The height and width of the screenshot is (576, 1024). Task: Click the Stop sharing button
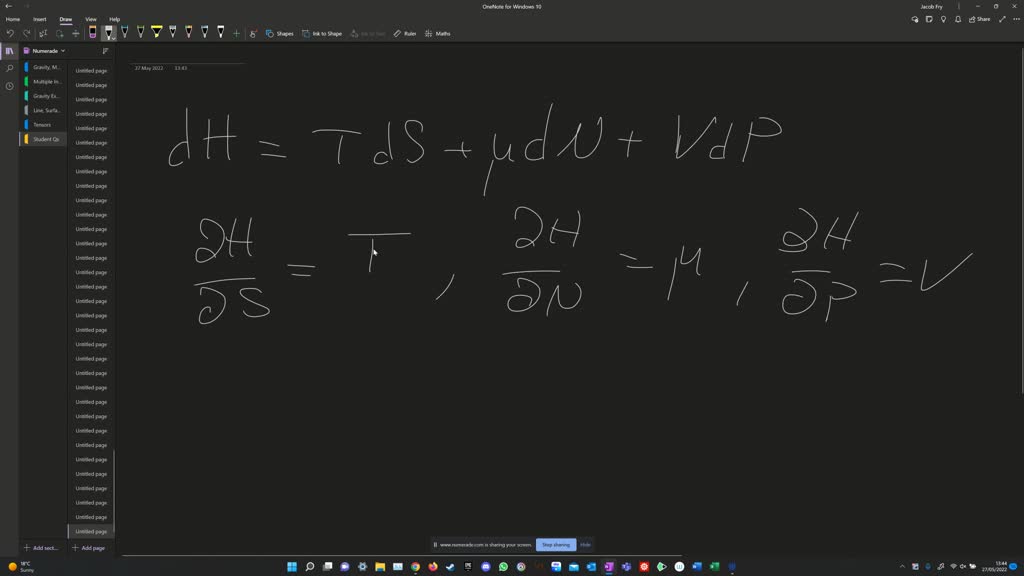[555, 545]
